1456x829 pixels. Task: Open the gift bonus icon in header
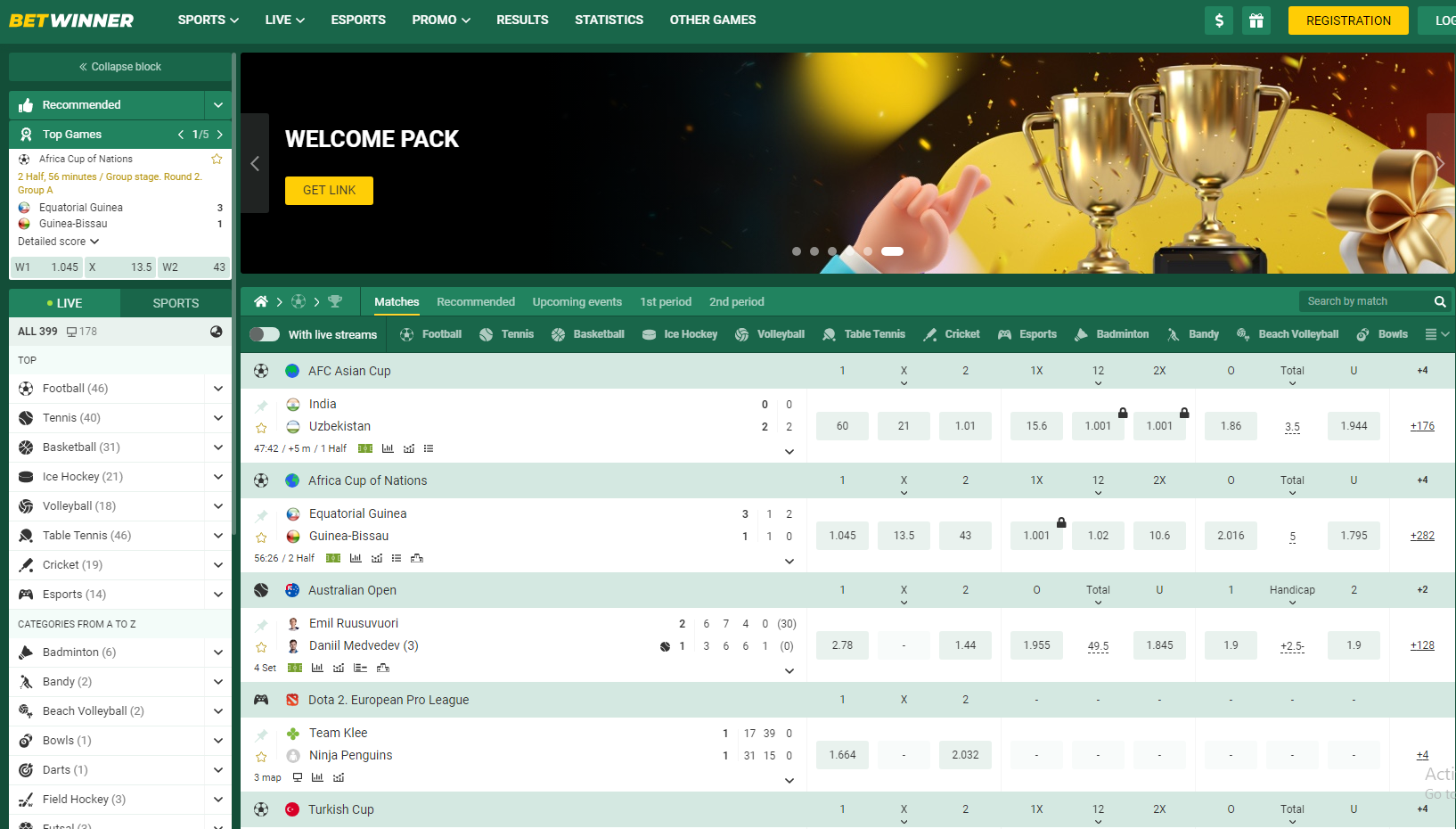(1256, 21)
